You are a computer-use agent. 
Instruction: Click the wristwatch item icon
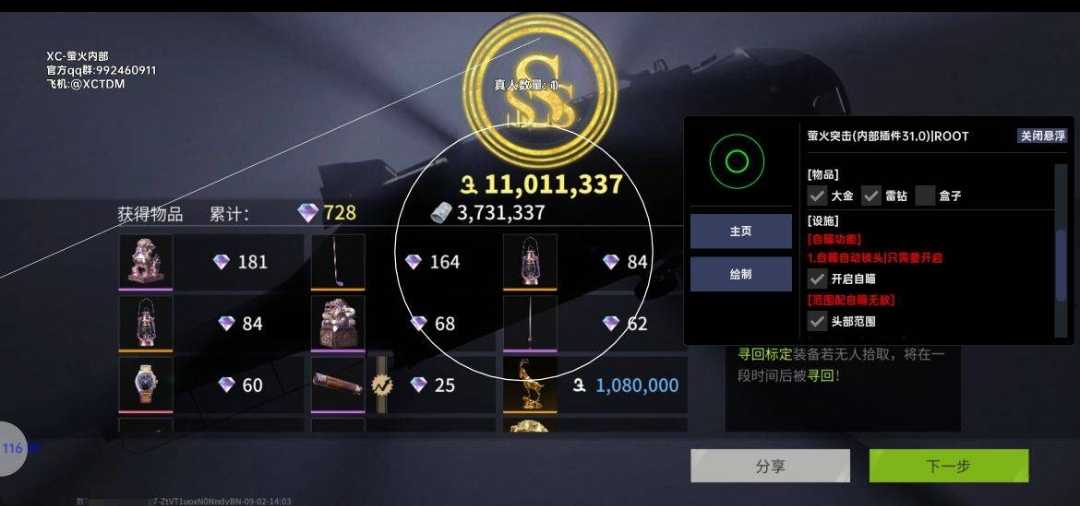[x=145, y=384]
